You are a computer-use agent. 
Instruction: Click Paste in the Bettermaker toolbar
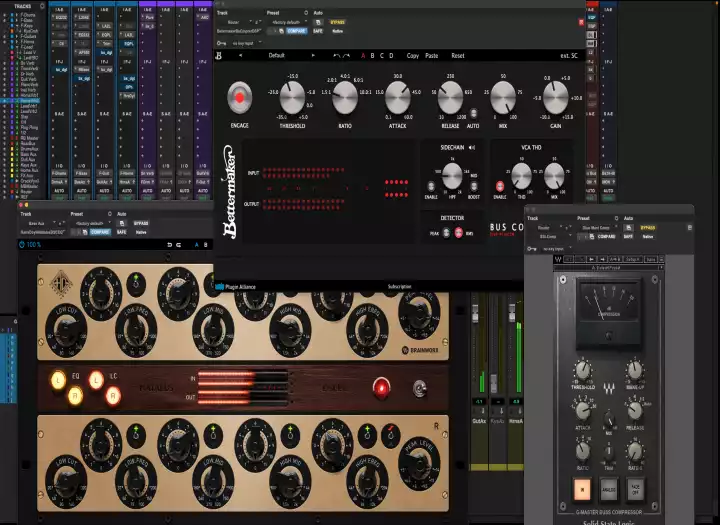(432, 56)
